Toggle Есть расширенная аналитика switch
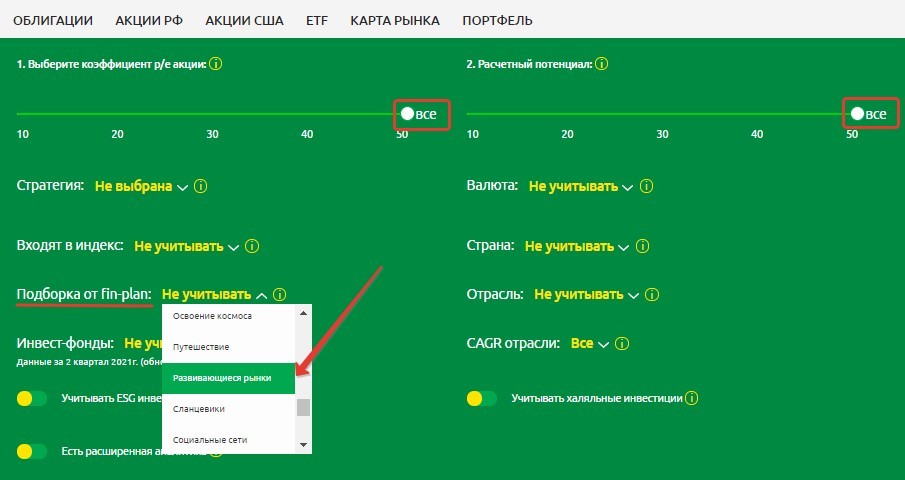This screenshot has height=480, width=905. (x=32, y=452)
